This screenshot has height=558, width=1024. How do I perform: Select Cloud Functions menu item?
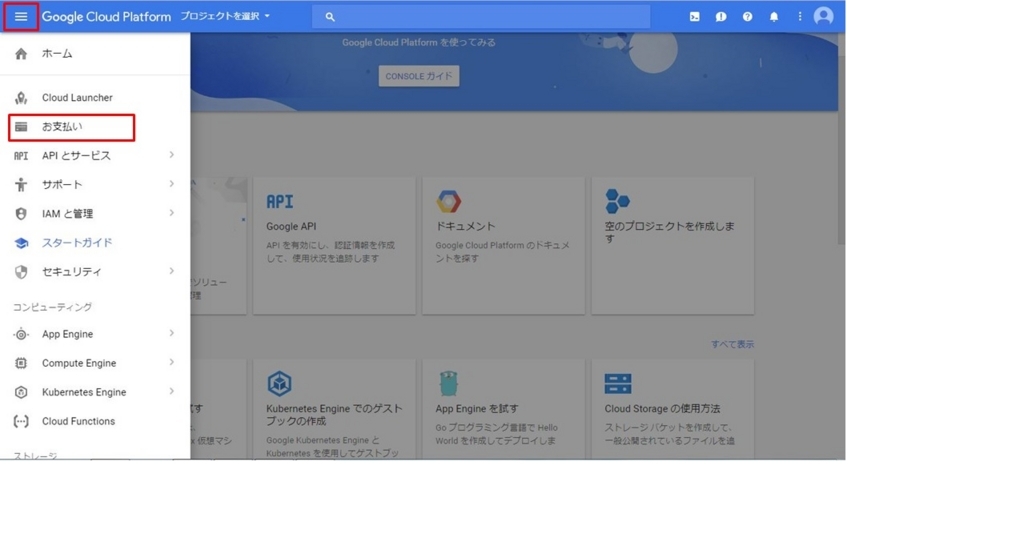[95, 421]
